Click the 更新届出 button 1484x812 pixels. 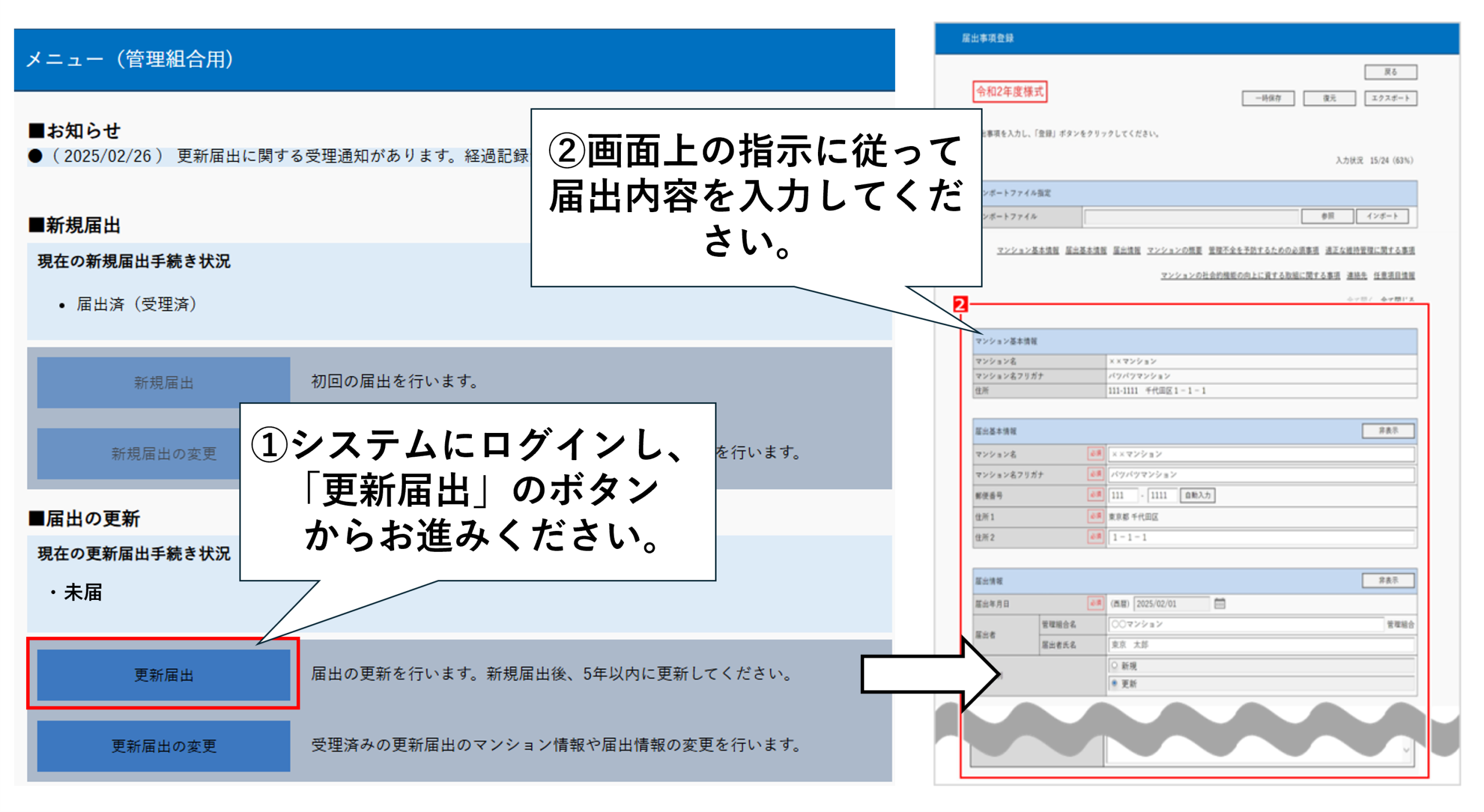point(163,675)
